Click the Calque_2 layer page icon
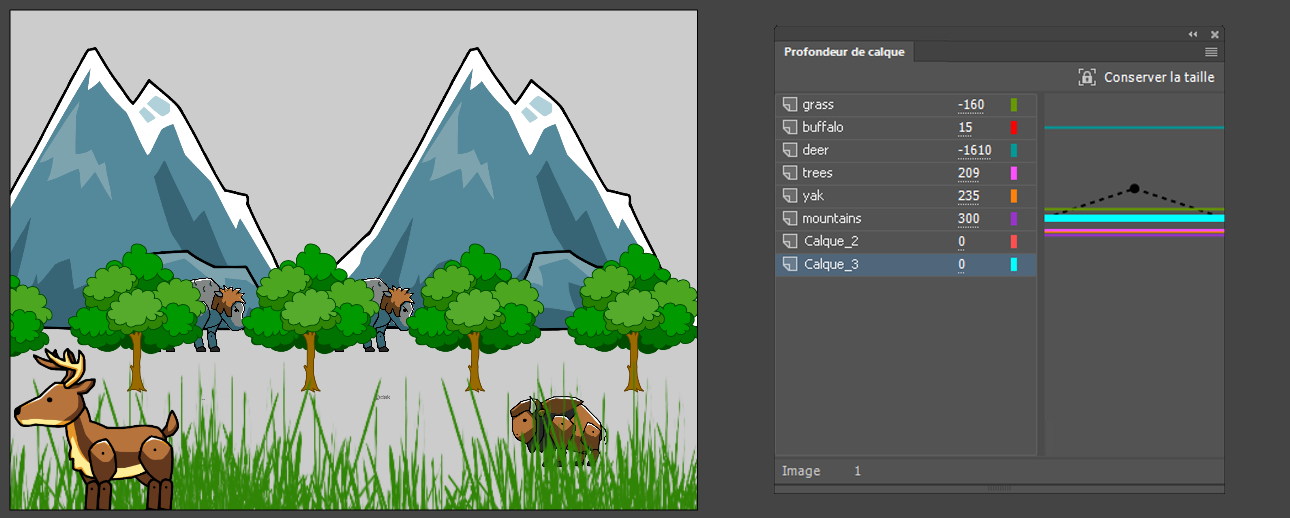The height and width of the screenshot is (518, 1290). point(790,241)
